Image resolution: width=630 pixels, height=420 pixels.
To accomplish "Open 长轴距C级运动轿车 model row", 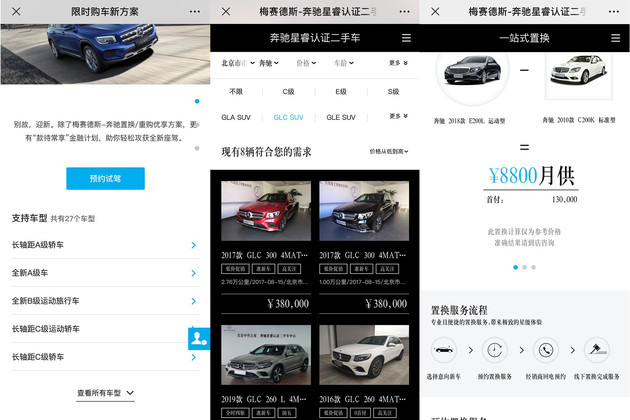I will [105, 329].
